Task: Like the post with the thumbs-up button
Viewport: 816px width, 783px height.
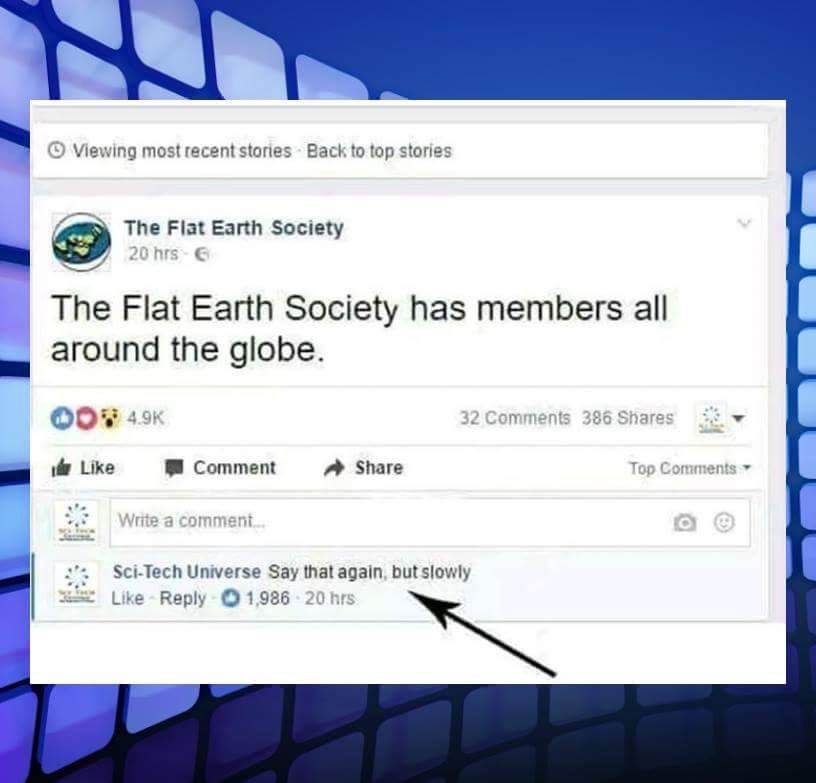Action: [83, 468]
